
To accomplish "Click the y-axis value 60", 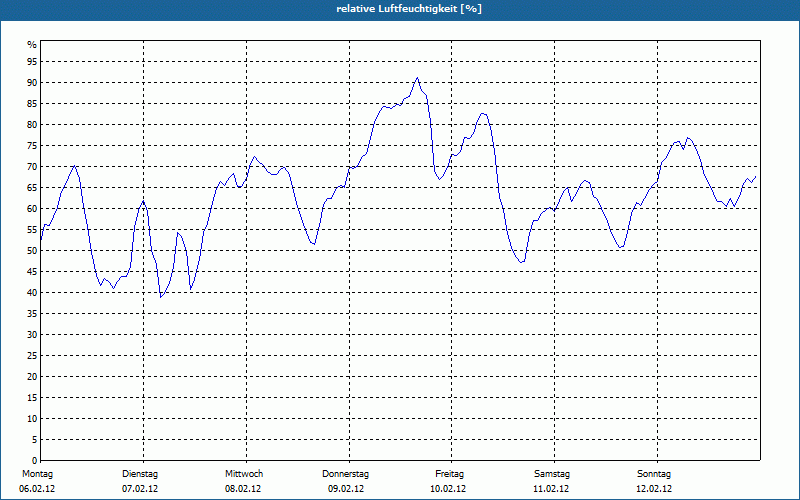I will click(32, 209).
